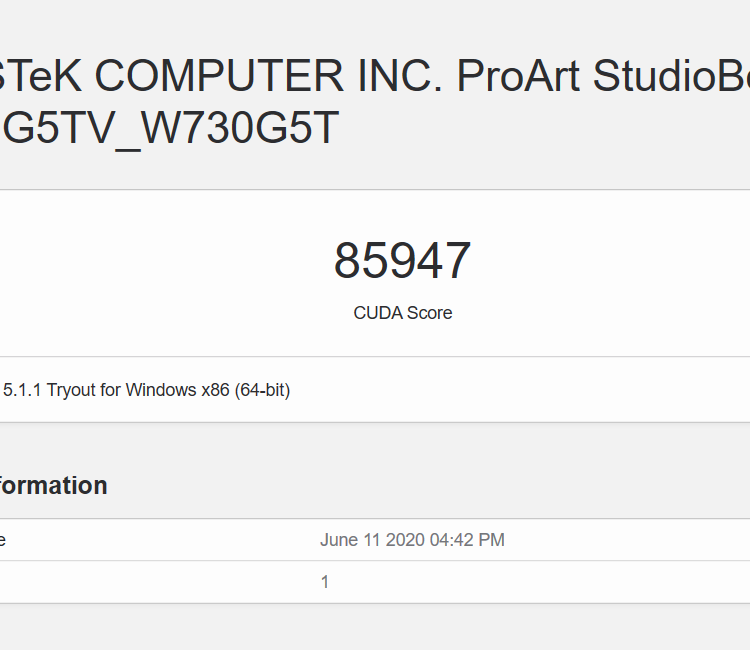The height and width of the screenshot is (650, 750).
Task: Click the cut-off label left of the date
Action: click(3, 540)
